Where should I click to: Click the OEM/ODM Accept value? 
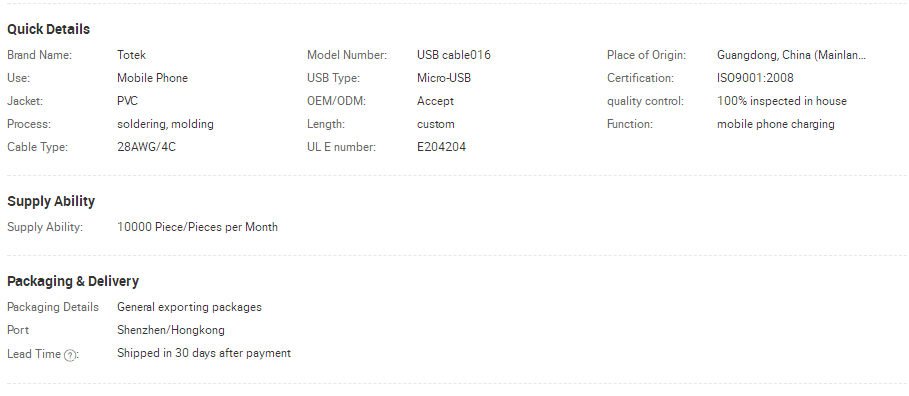point(435,101)
